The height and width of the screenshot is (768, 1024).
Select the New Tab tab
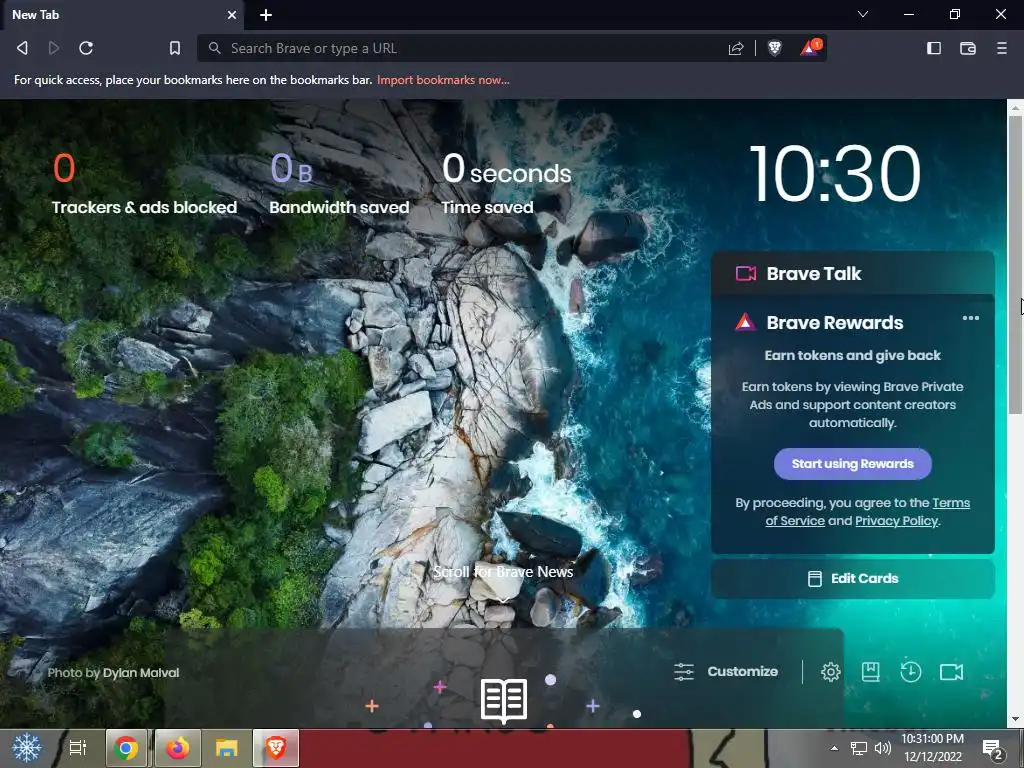(x=122, y=15)
